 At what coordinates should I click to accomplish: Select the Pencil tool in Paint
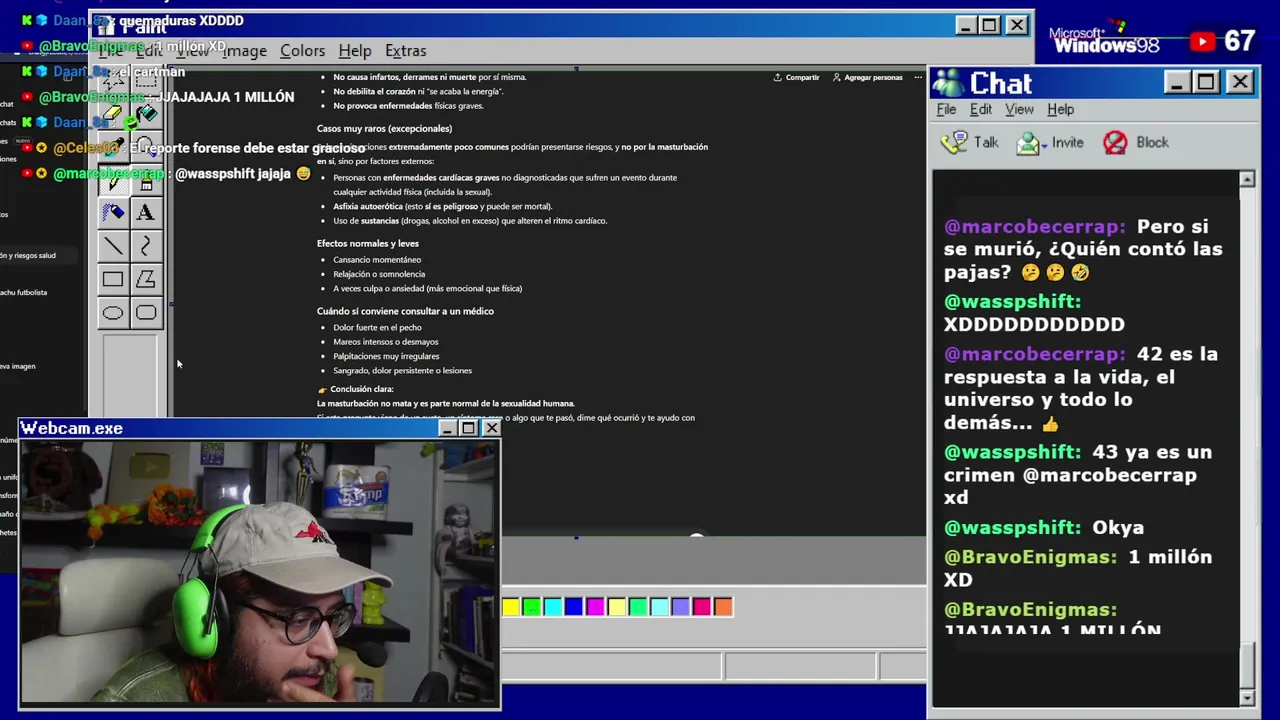click(113, 181)
